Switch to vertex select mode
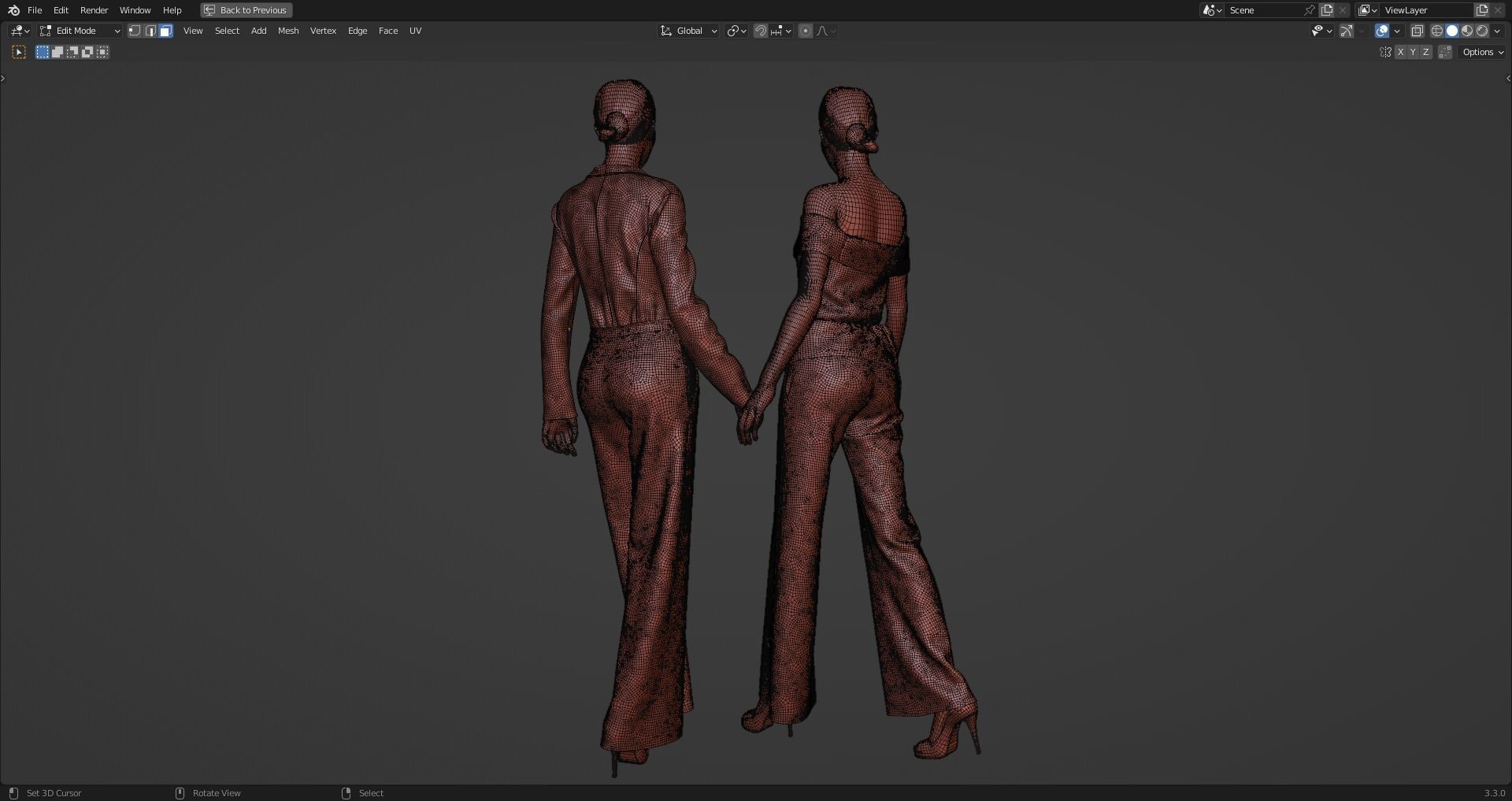The width and height of the screenshot is (1512, 801). coord(135,31)
